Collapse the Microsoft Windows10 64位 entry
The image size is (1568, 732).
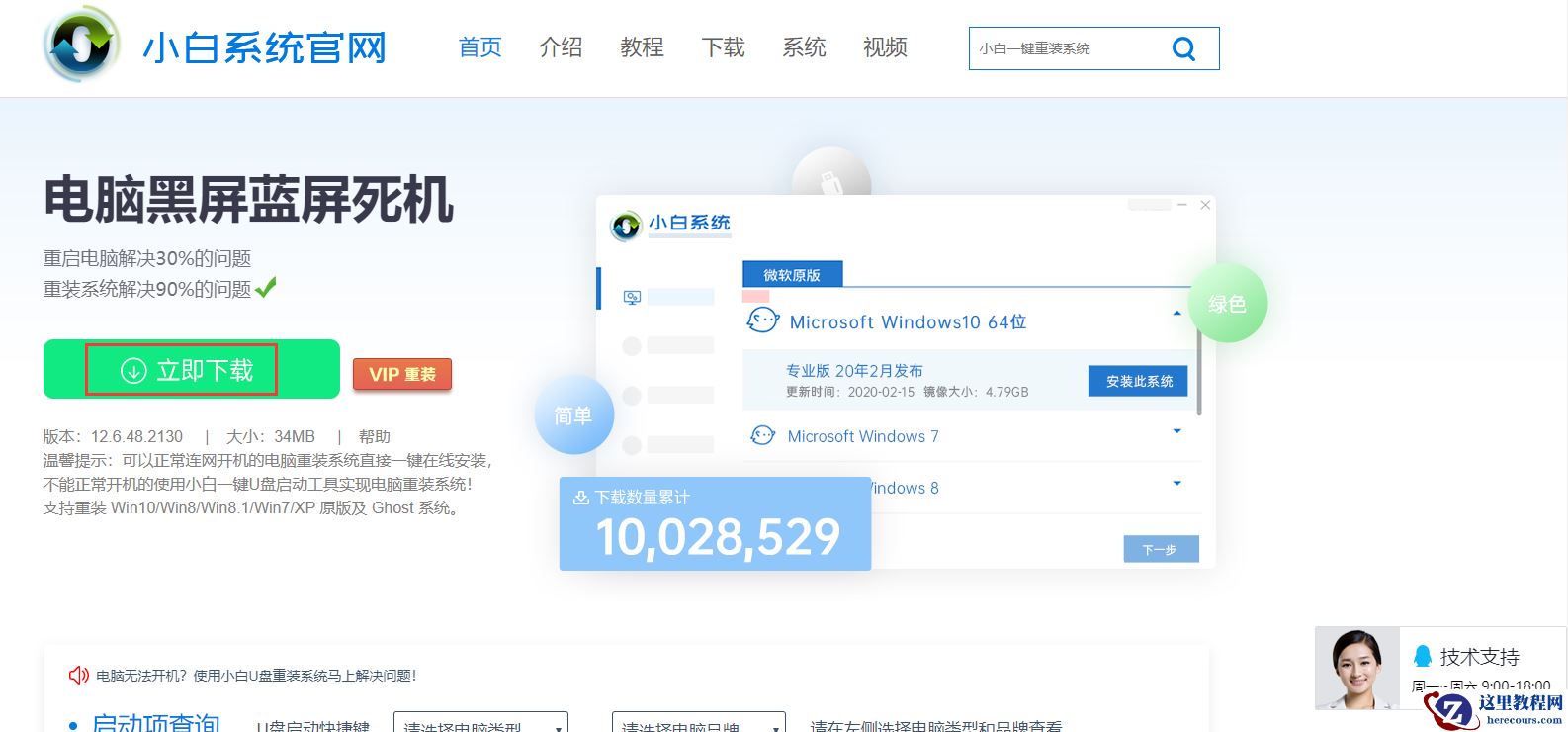(x=1176, y=314)
